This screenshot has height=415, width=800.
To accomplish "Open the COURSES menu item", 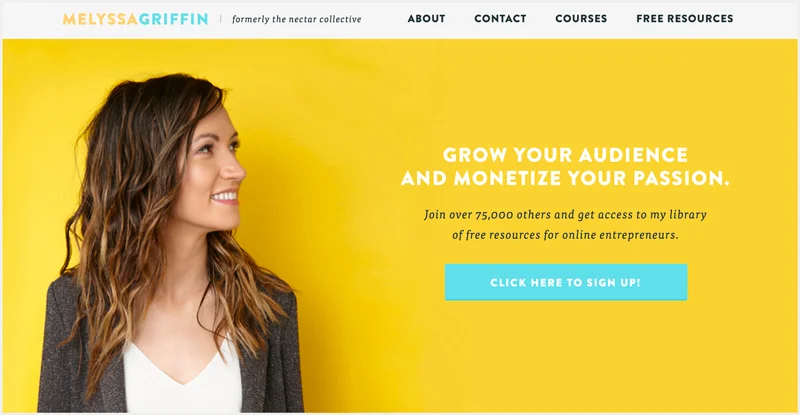I will tap(581, 19).
